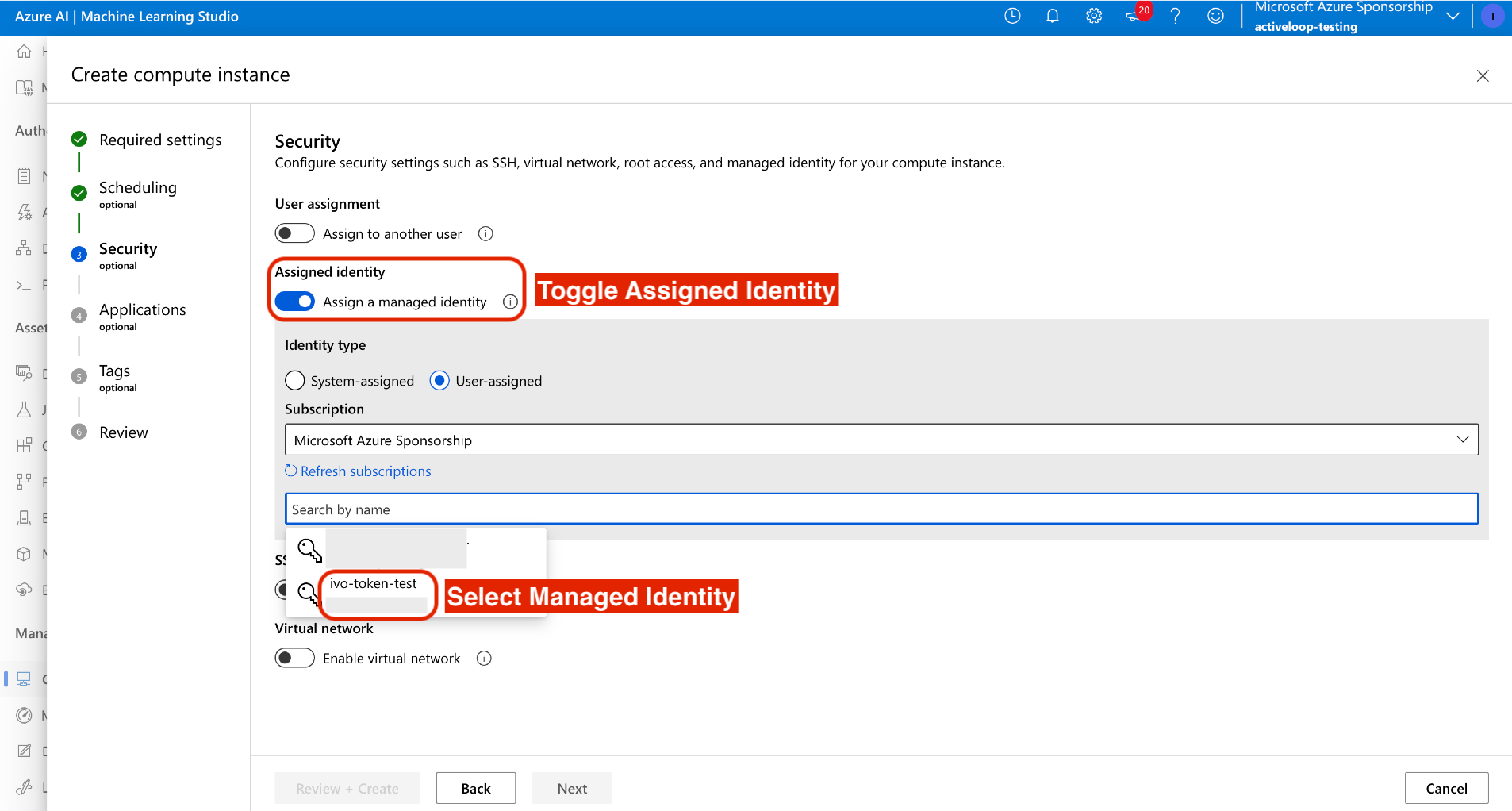Go to the Scheduling wizard step

click(137, 188)
